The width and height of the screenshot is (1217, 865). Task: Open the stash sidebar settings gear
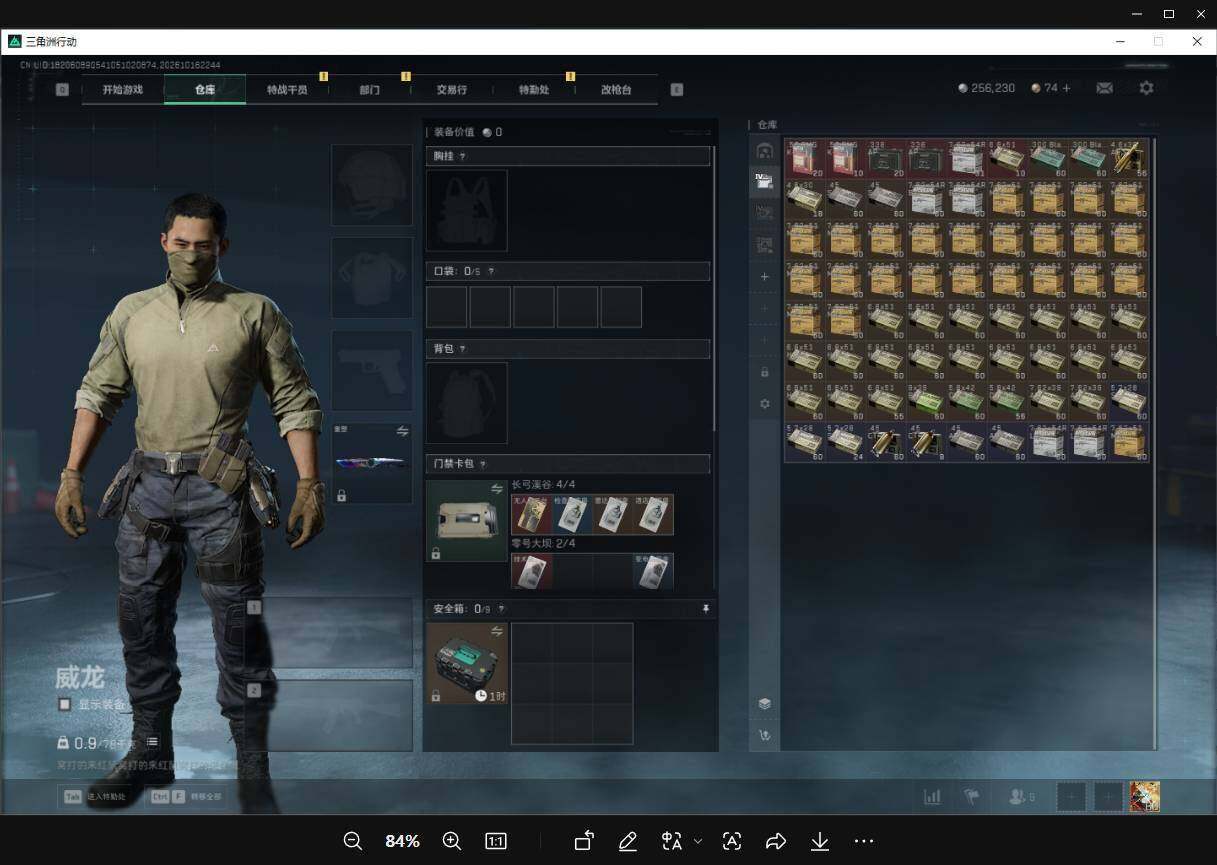coord(765,404)
